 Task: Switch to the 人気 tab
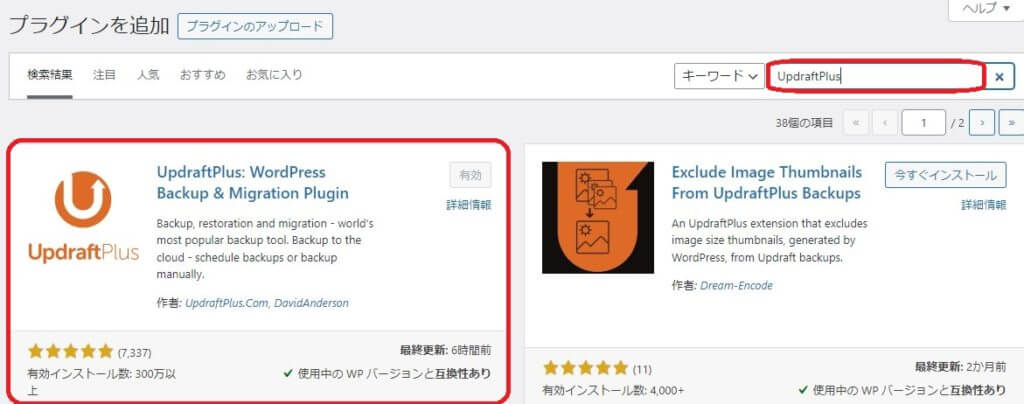148,74
